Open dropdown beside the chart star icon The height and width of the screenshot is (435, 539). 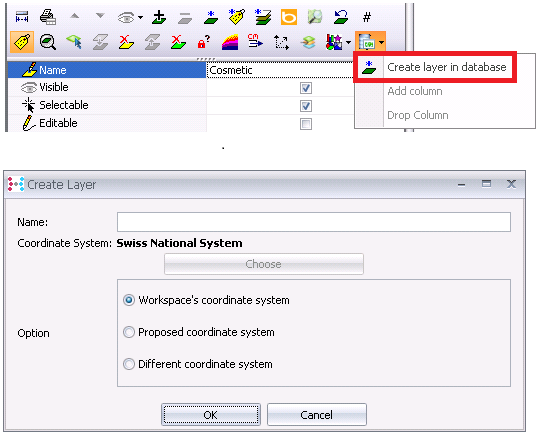click(348, 42)
